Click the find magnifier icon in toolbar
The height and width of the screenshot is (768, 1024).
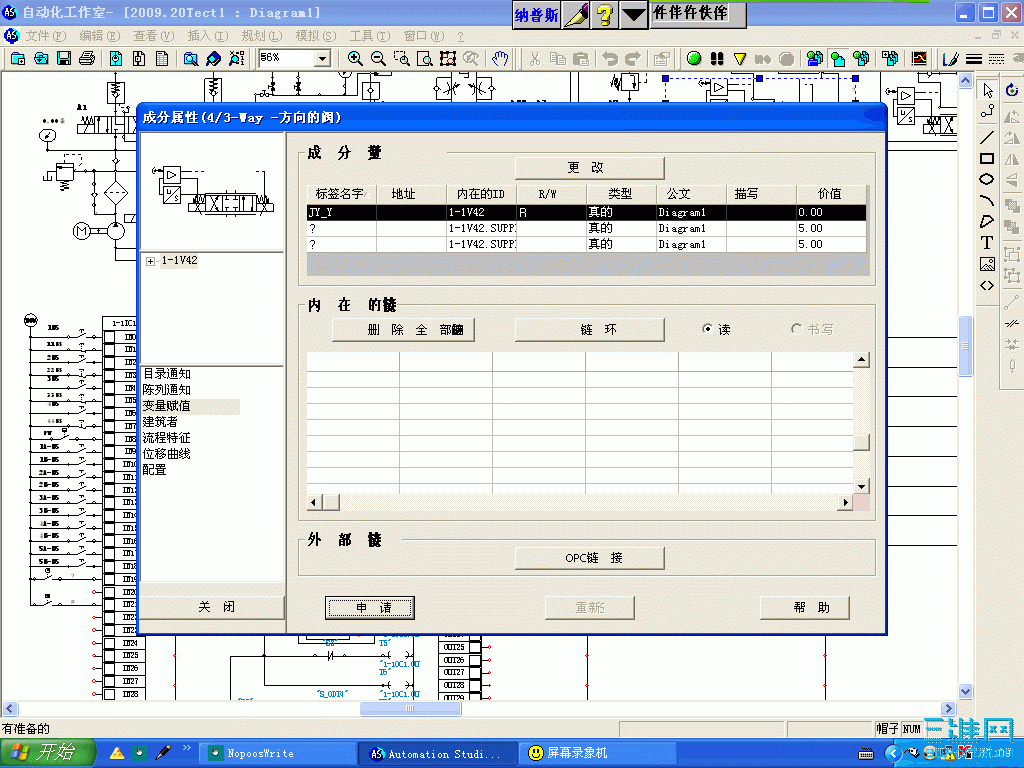(x=190, y=59)
